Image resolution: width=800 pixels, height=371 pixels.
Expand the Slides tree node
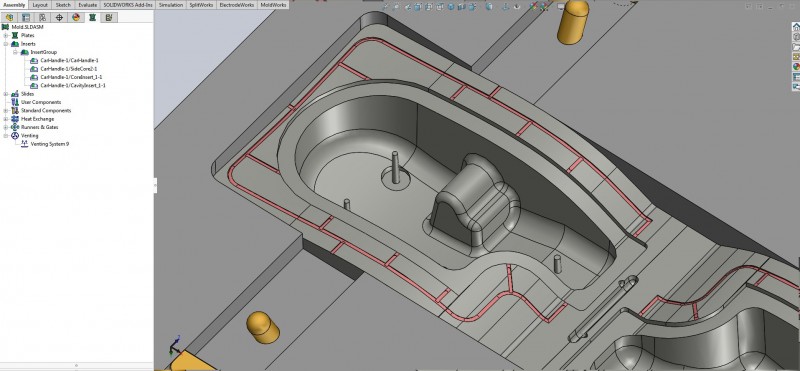click(6, 94)
